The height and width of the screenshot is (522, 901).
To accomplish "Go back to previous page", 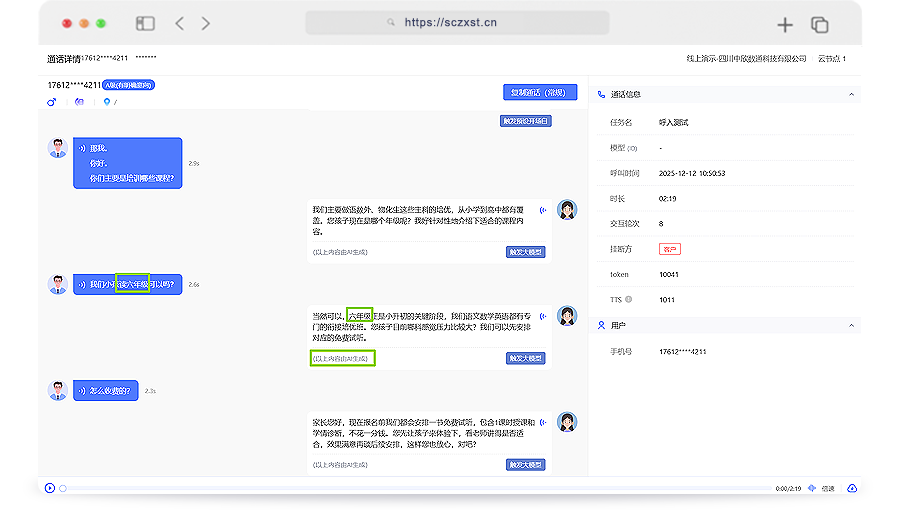I will pyautogui.click(x=180, y=23).
